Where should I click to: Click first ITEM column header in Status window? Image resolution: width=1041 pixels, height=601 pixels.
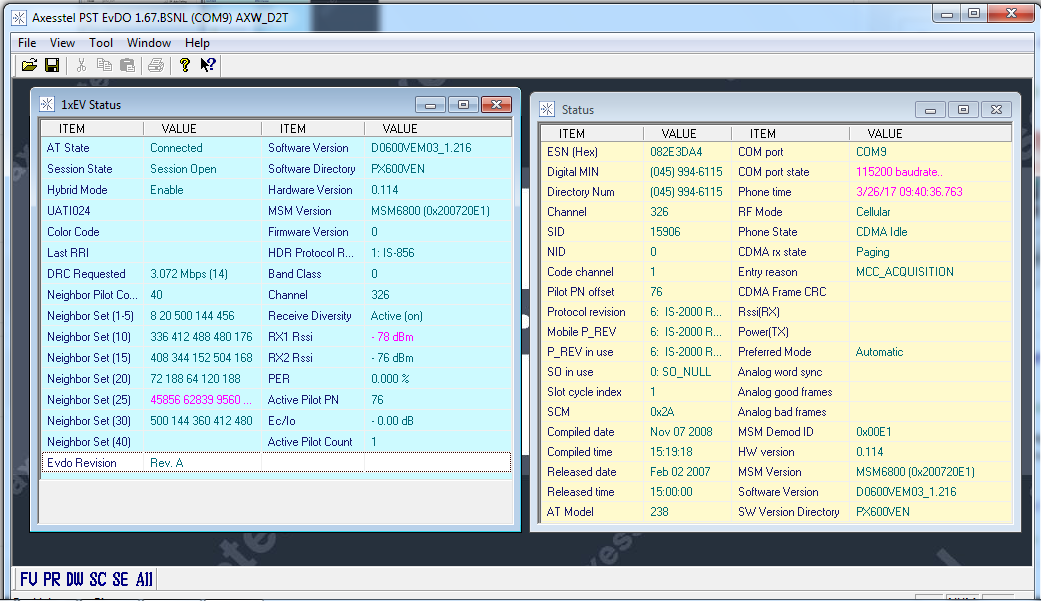tap(592, 133)
